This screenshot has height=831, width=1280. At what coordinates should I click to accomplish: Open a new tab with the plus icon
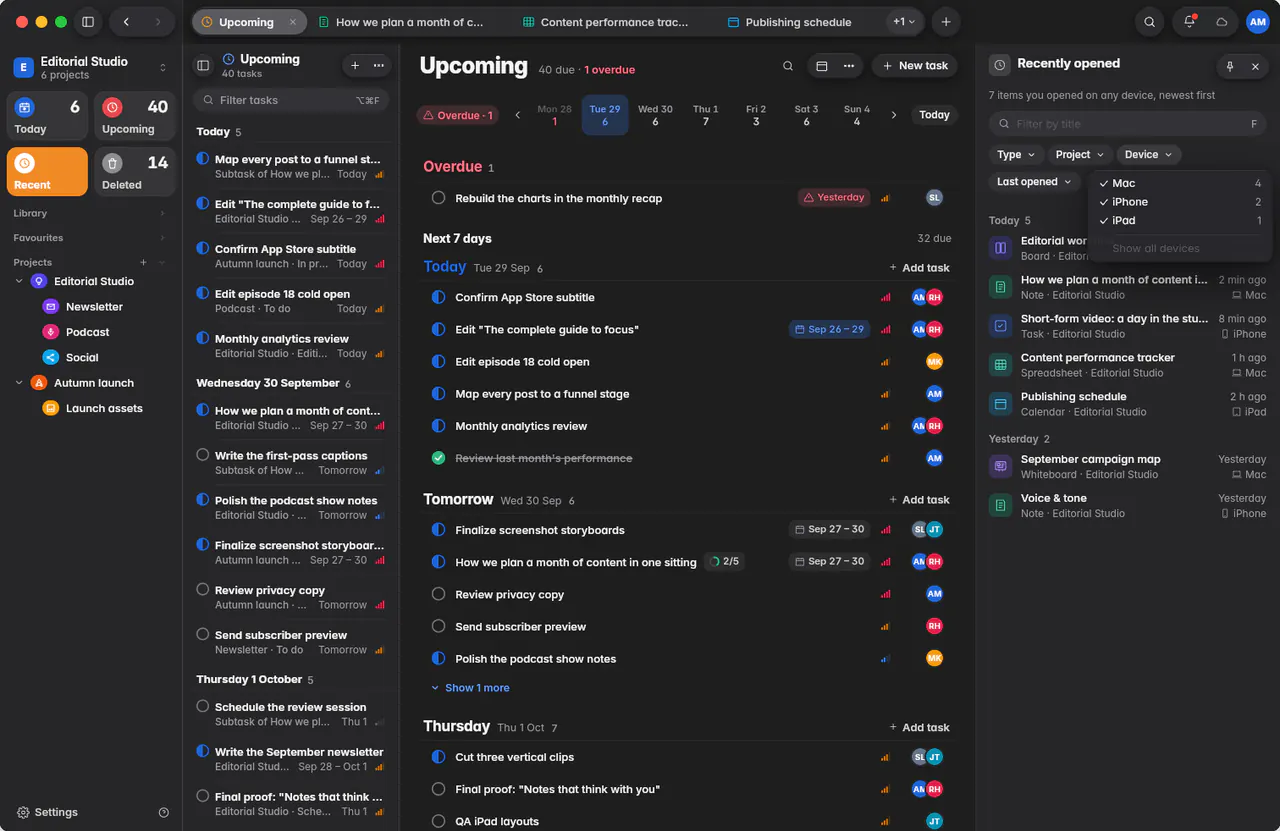click(945, 22)
